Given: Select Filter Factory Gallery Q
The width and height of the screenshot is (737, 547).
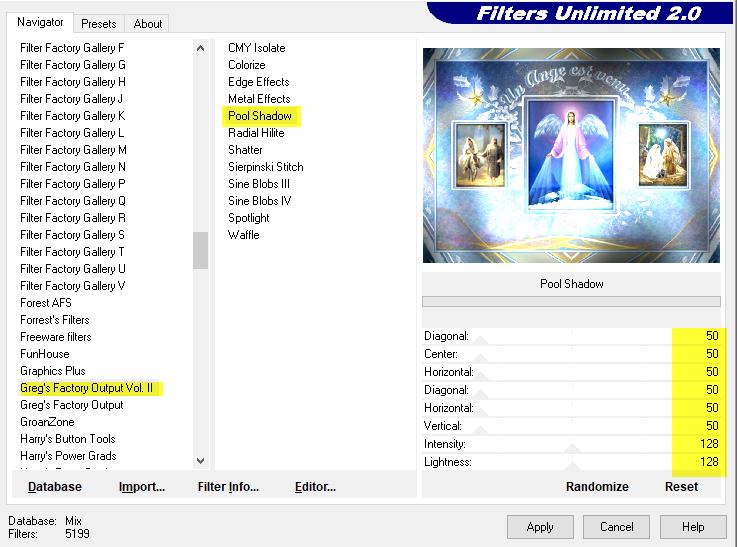Looking at the screenshot, I should (73, 201).
